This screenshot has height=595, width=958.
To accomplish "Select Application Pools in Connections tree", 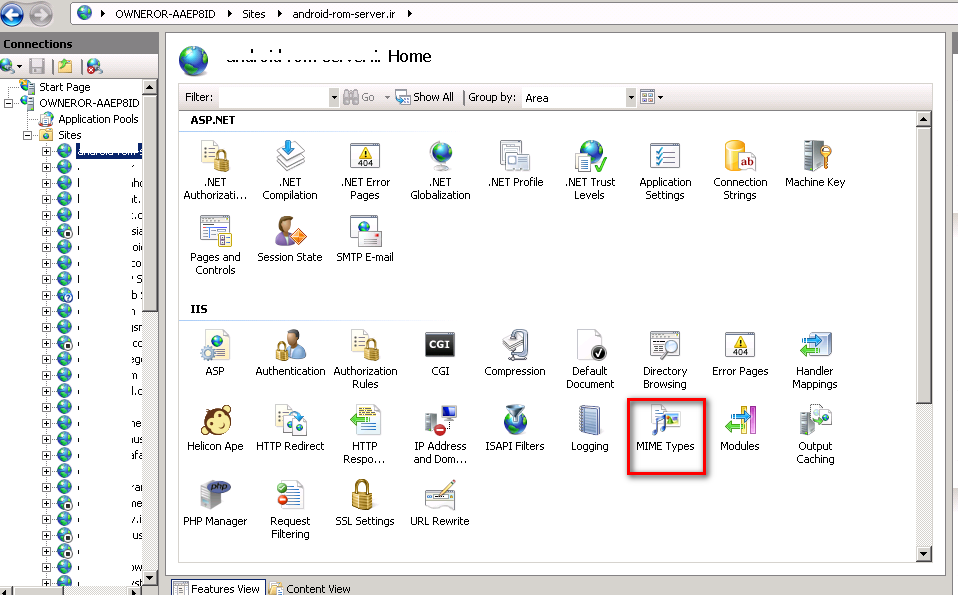I will click(x=97, y=119).
